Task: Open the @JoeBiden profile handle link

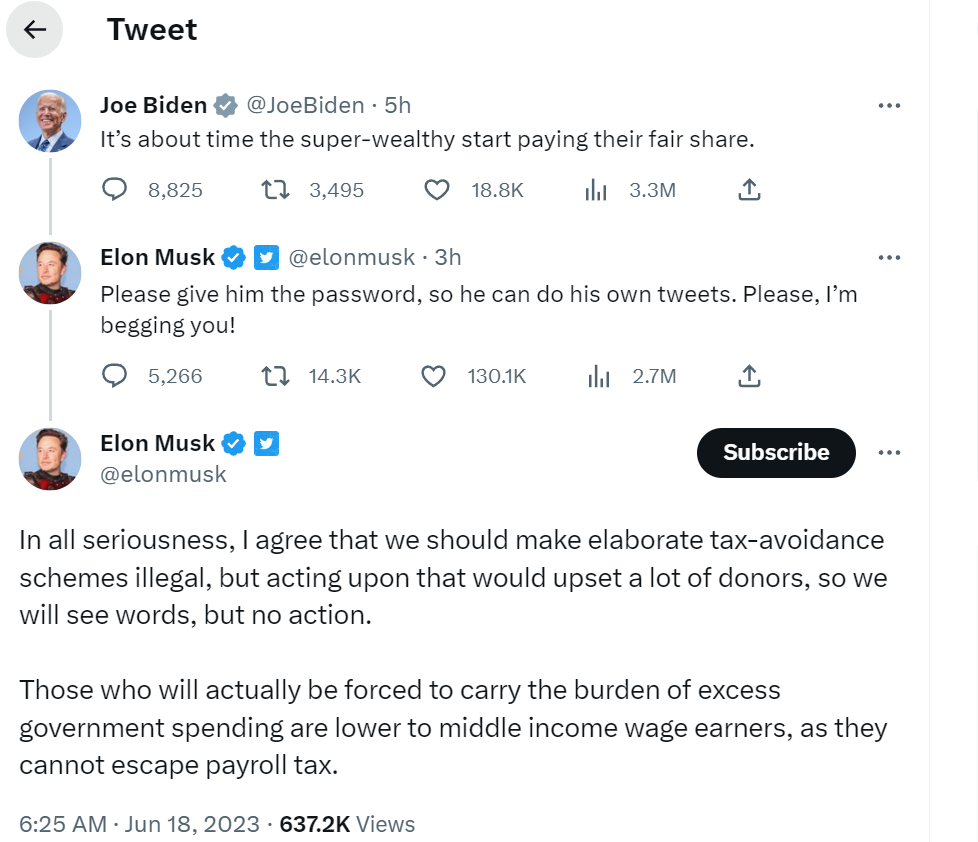Action: point(305,105)
